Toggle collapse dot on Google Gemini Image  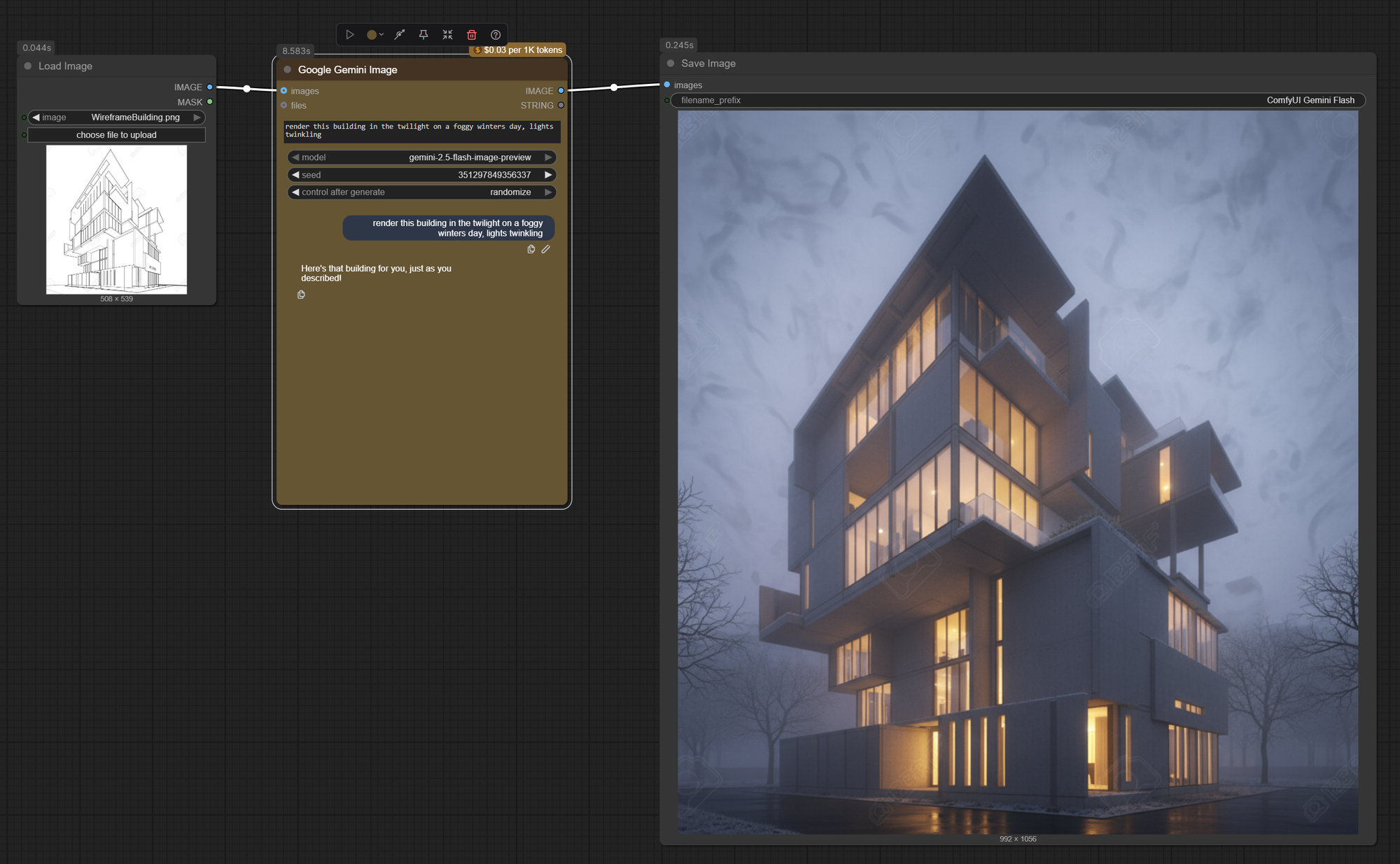click(x=288, y=69)
